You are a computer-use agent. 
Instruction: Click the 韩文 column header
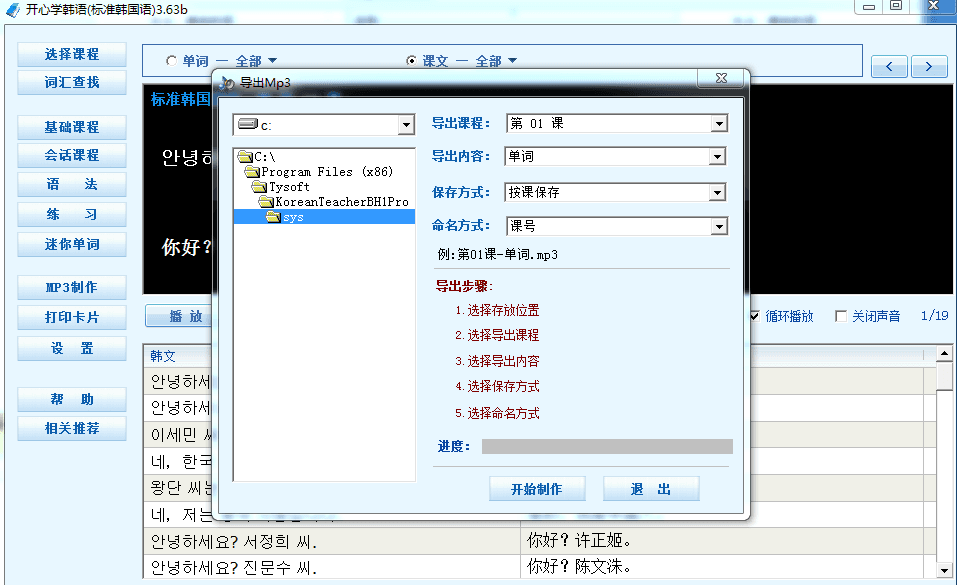click(x=163, y=356)
